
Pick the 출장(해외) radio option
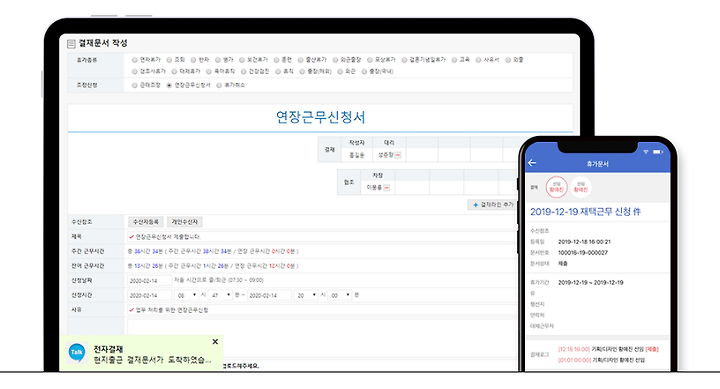coord(302,72)
